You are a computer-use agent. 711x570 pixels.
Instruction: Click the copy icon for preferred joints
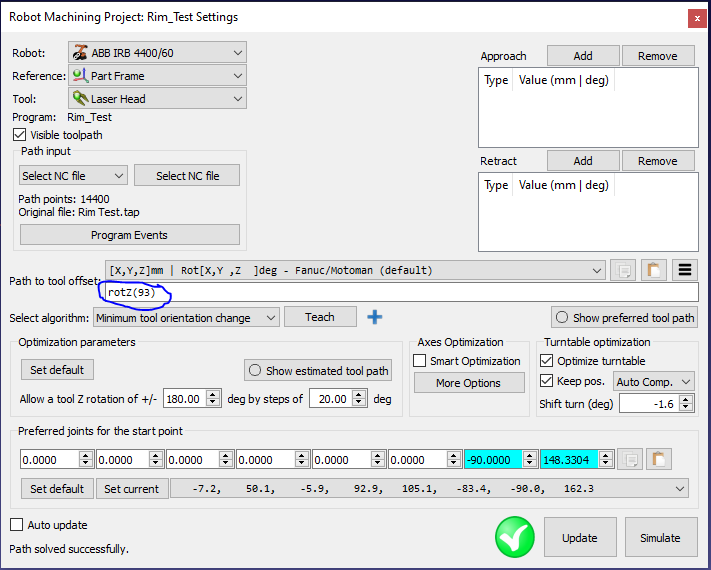coord(630,459)
